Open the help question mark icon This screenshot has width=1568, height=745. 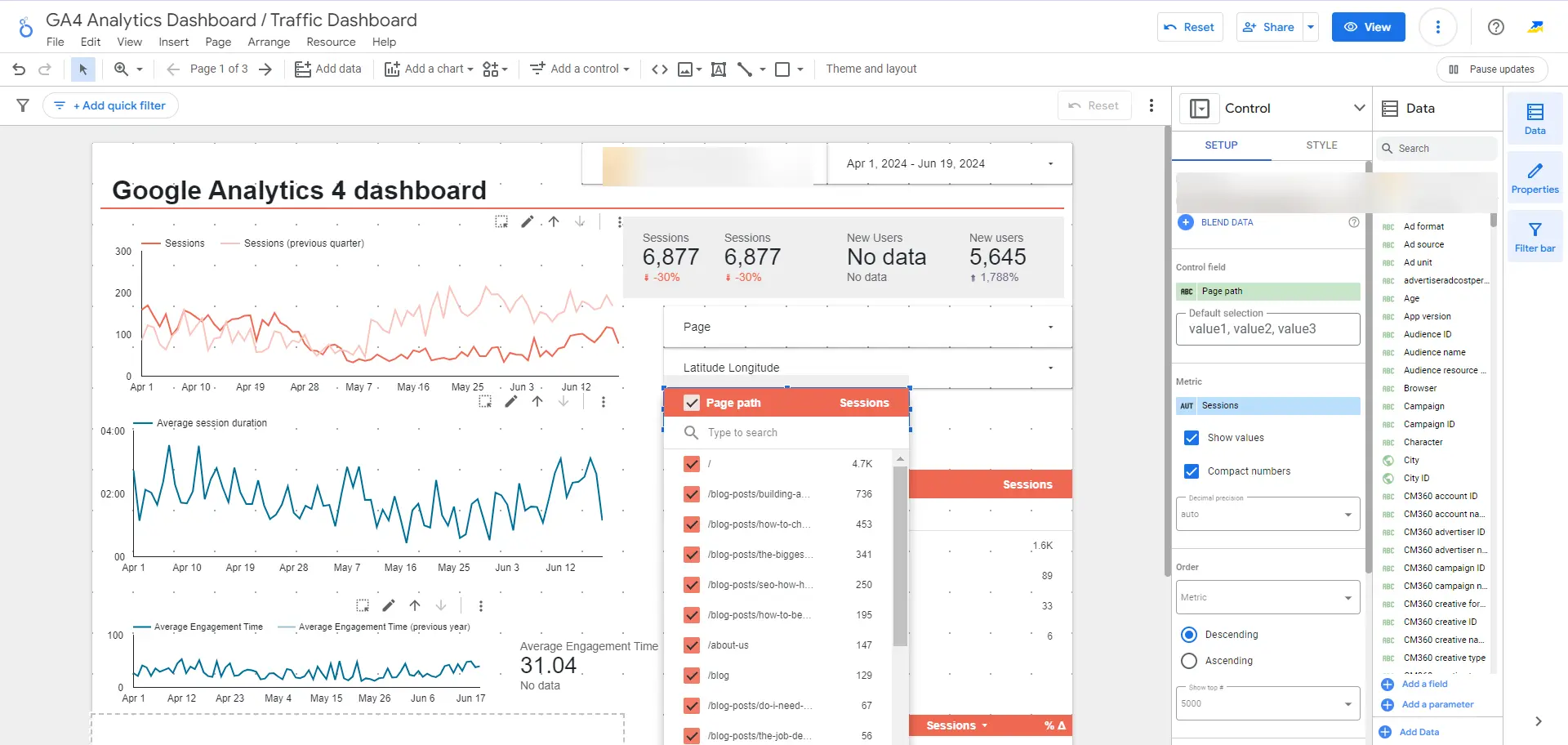coord(1496,27)
